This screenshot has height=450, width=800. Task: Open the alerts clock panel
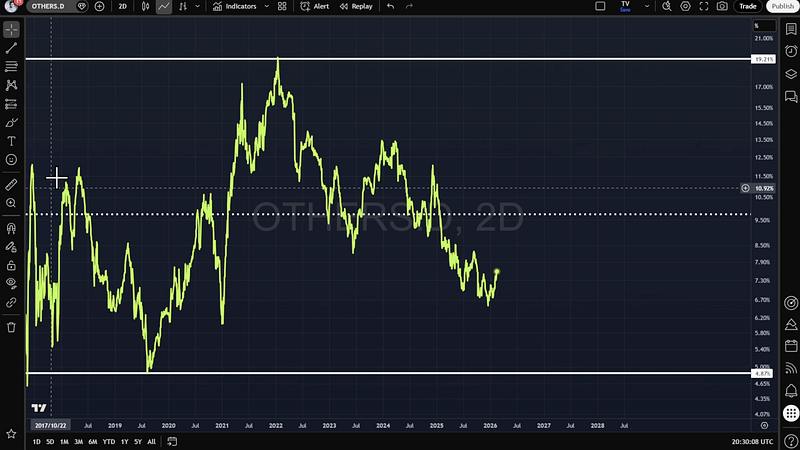pyautogui.click(x=791, y=51)
